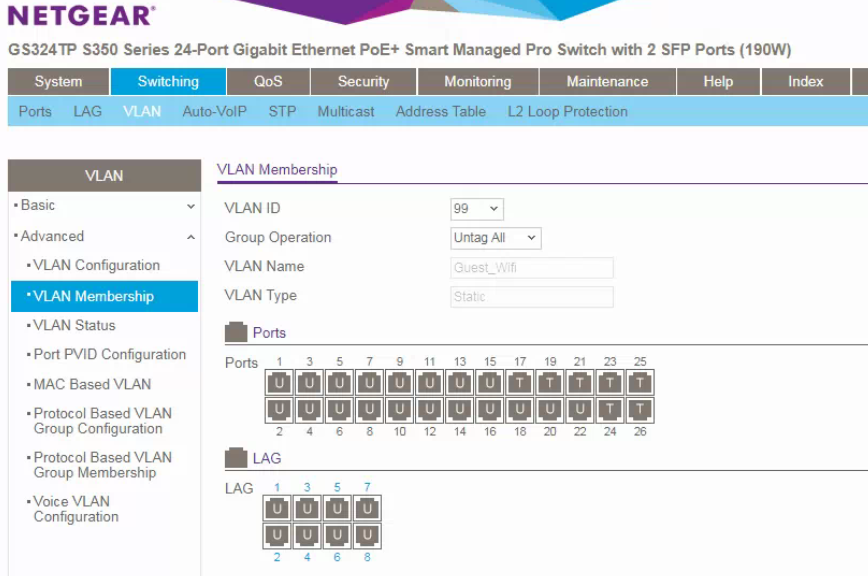Click the VLAN Name field
This screenshot has height=576, width=868.
coord(532,268)
